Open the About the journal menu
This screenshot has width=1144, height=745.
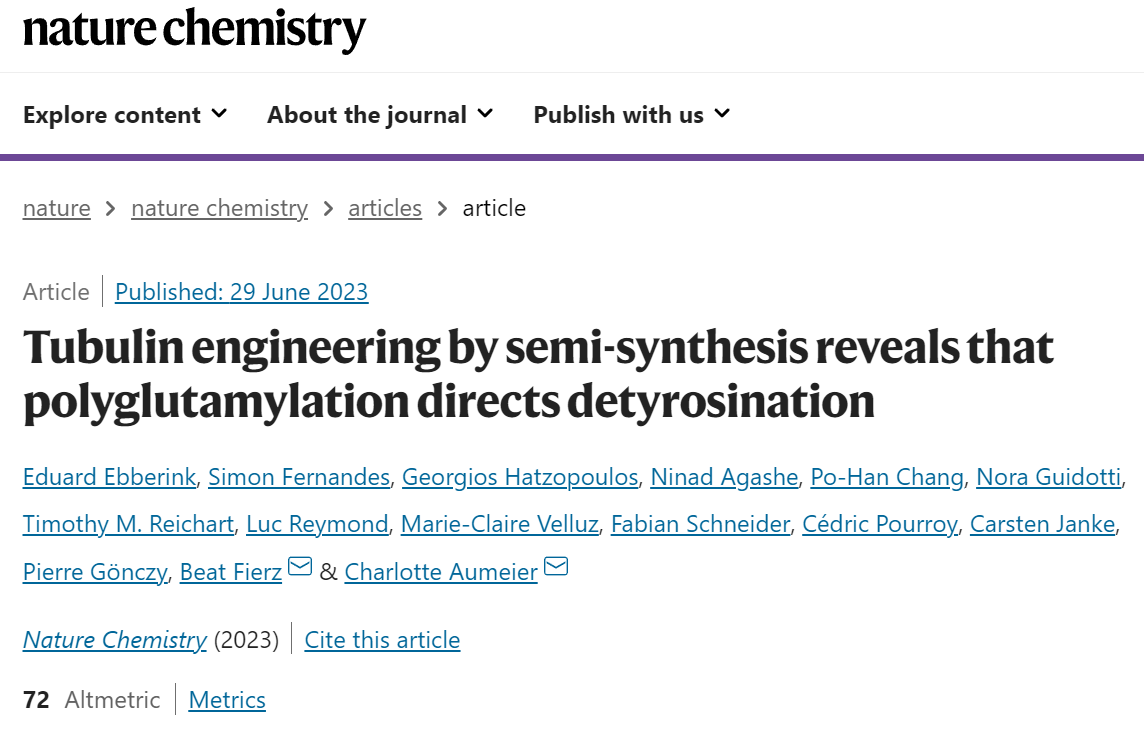[380, 115]
